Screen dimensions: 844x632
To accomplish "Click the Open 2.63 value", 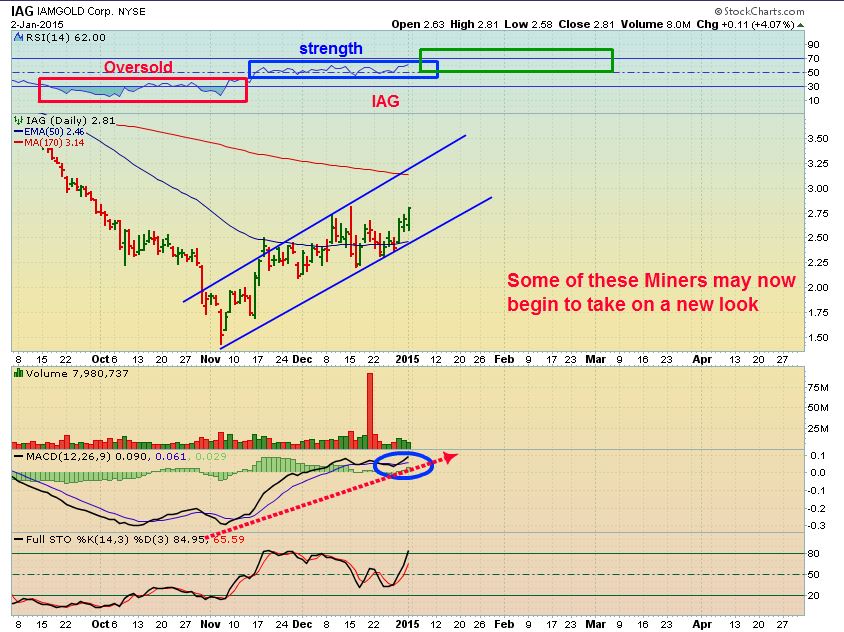I will click(418, 24).
